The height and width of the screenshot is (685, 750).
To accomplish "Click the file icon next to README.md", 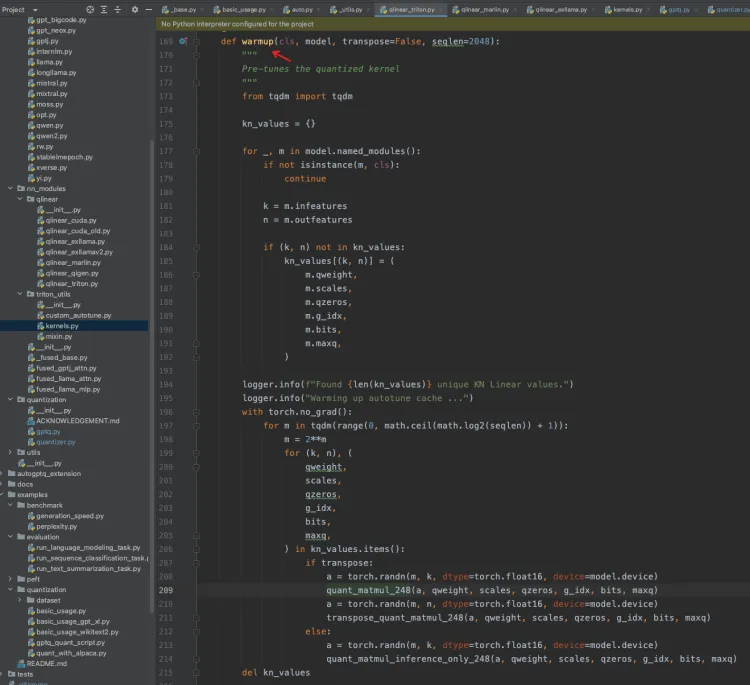I will 19,663.
